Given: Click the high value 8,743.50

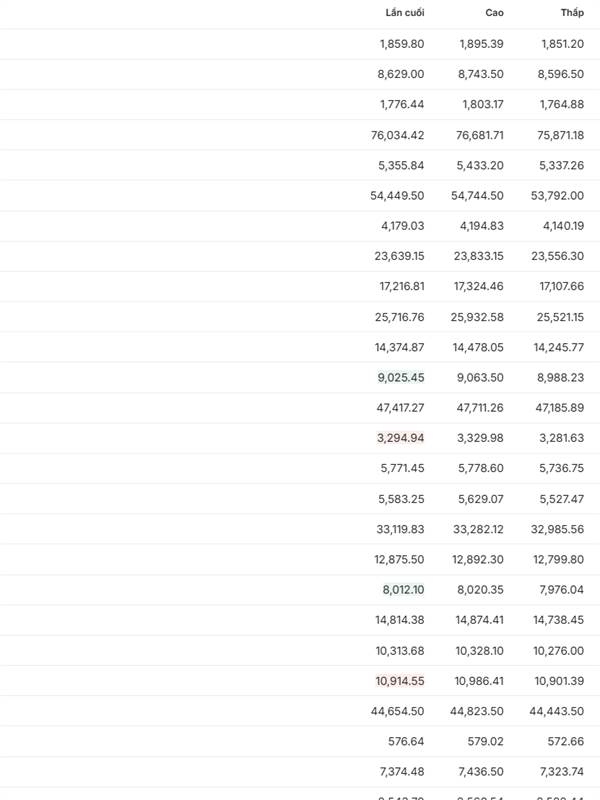Looking at the screenshot, I should (x=482, y=74).
